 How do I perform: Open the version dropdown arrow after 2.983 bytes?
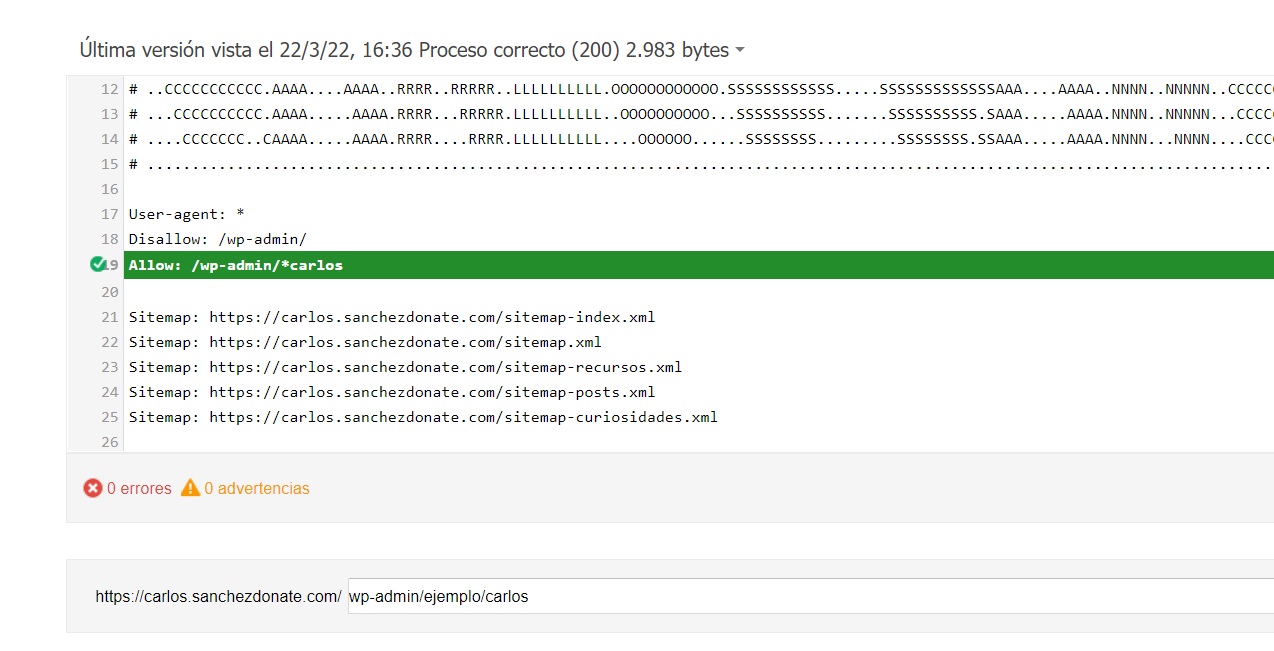[x=739, y=50]
